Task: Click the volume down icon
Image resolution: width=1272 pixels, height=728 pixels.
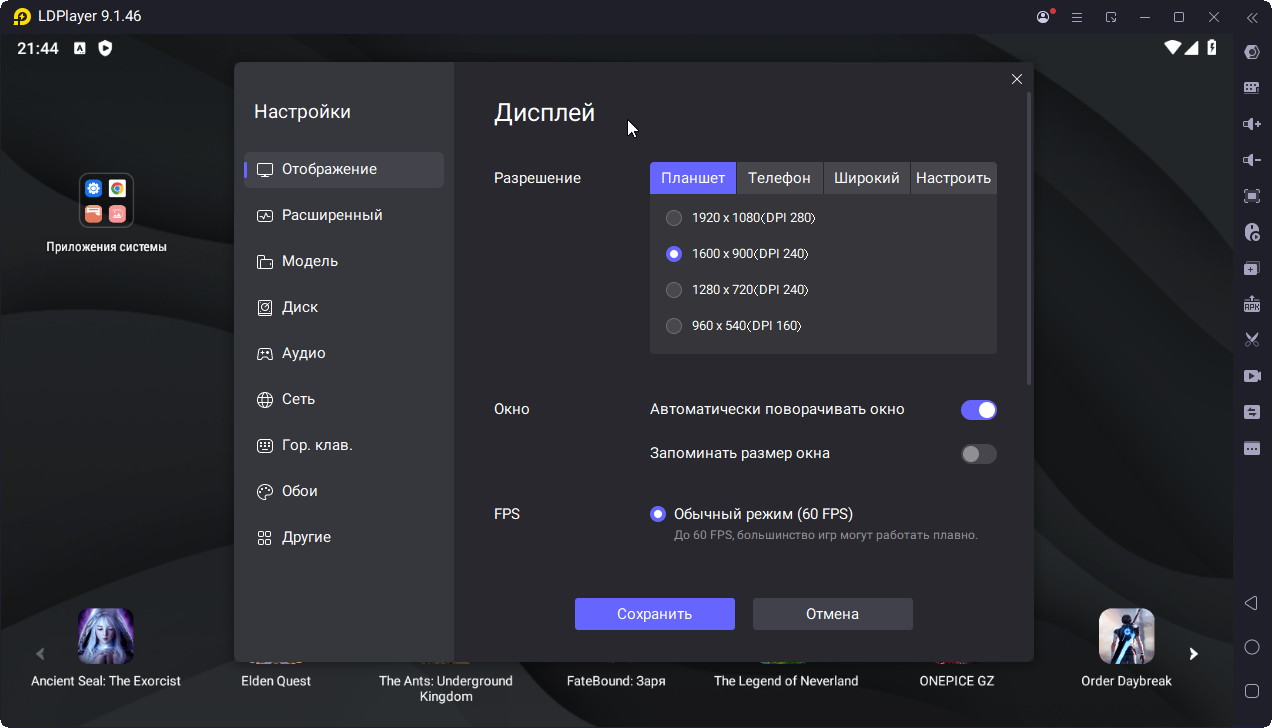Action: (1251, 160)
